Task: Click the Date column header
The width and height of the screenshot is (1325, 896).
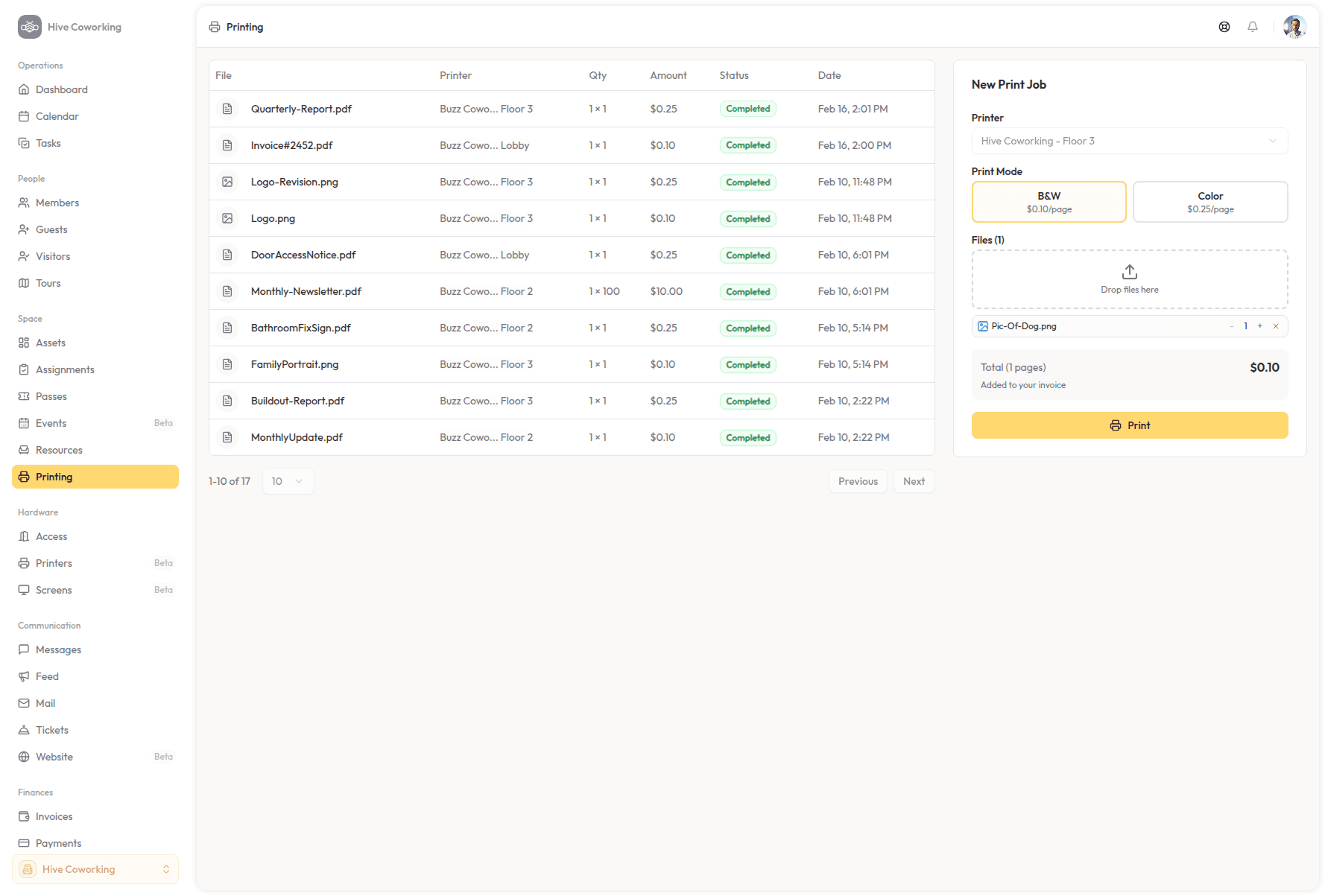Action: coord(829,75)
